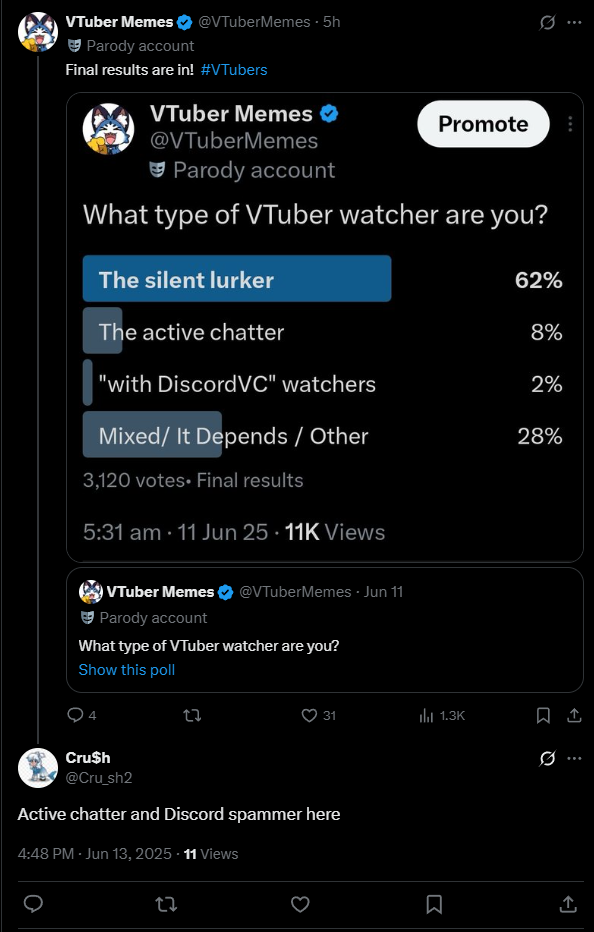Reply to Cru$h's tweet
This screenshot has height=932, width=594.
point(33,904)
